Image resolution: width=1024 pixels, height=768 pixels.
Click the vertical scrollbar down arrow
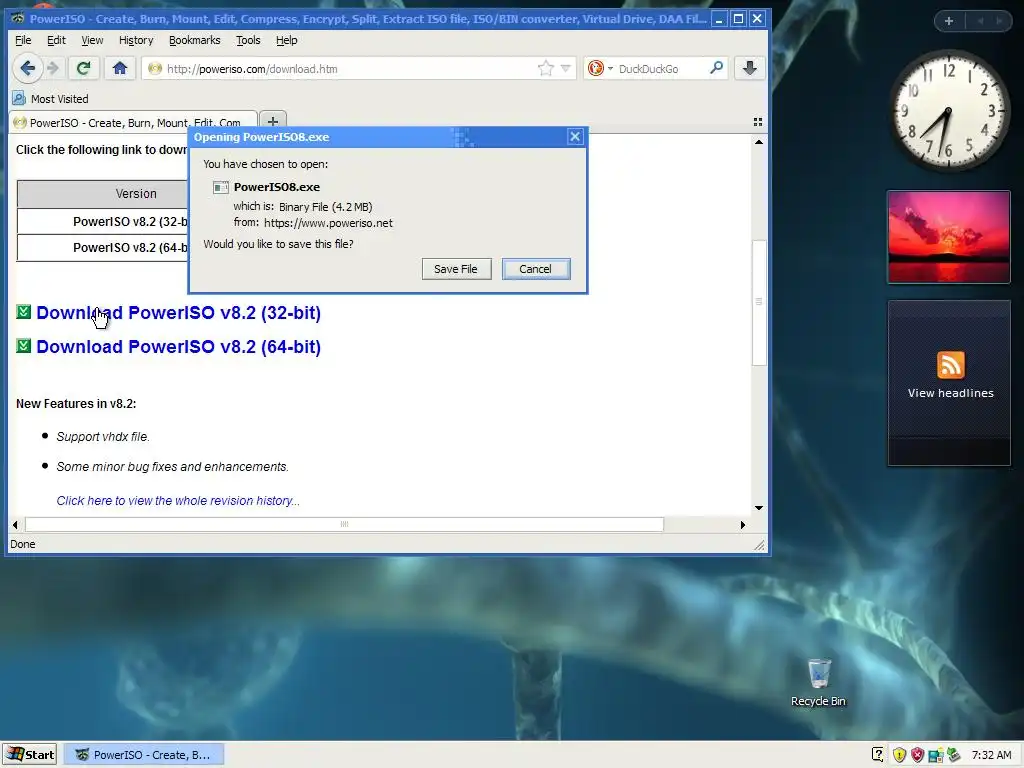[759, 507]
